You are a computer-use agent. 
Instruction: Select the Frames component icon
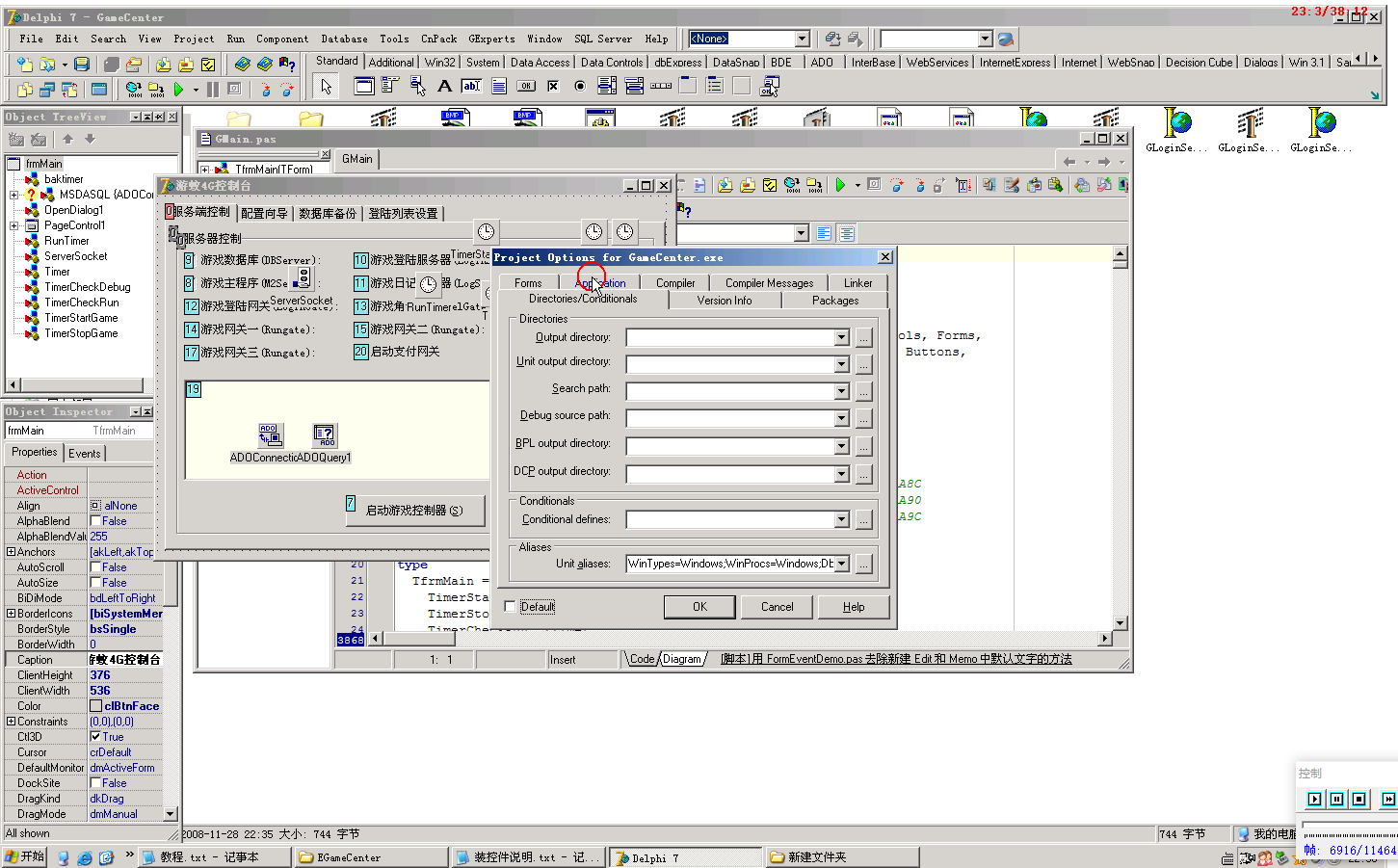coord(363,86)
